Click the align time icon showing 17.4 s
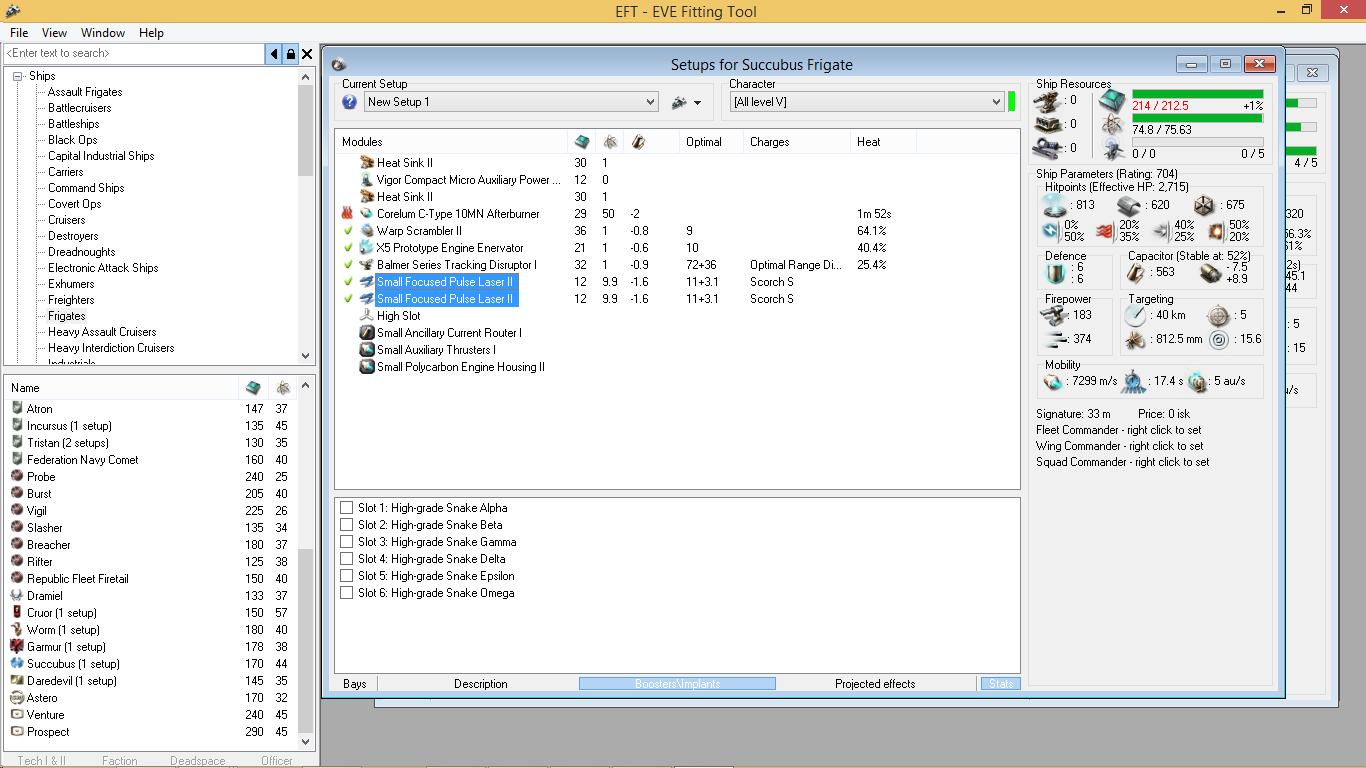The width and height of the screenshot is (1366, 768). tap(1133, 381)
